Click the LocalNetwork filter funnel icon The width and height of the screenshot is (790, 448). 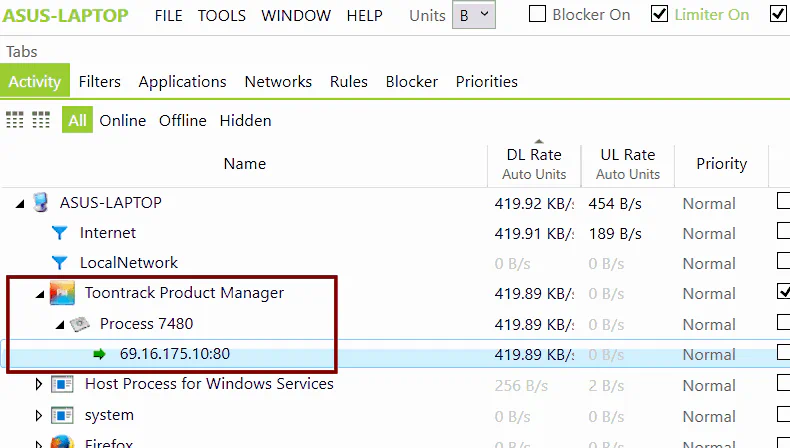tap(59, 263)
